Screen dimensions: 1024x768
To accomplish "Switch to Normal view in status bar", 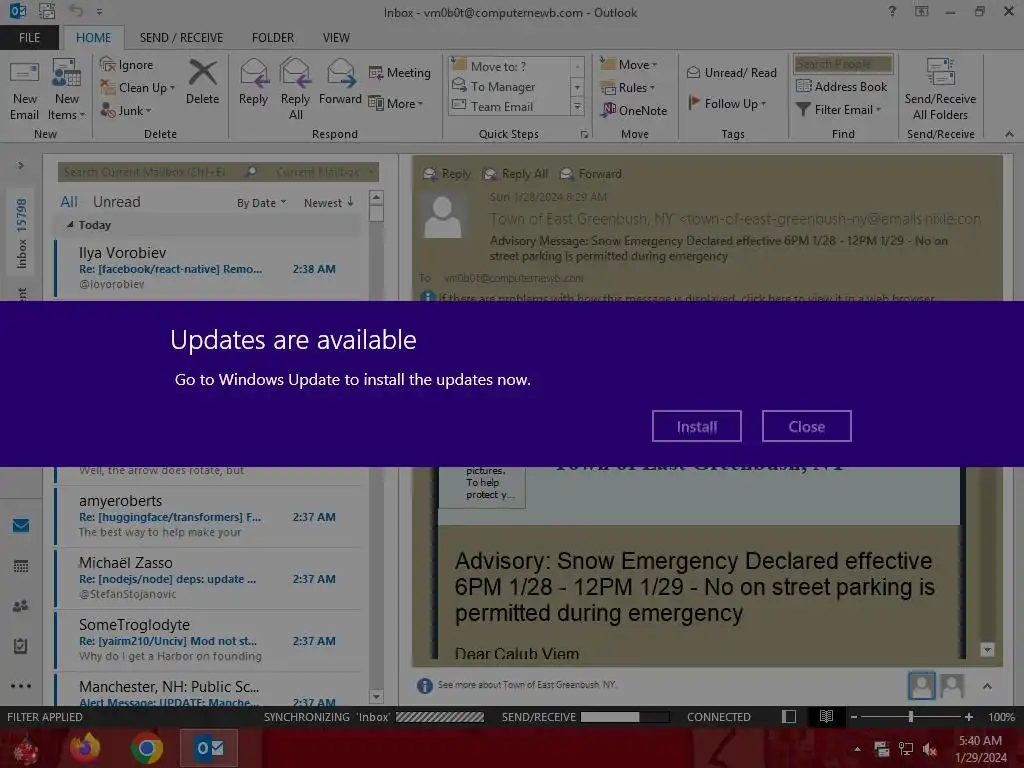I will coord(789,717).
